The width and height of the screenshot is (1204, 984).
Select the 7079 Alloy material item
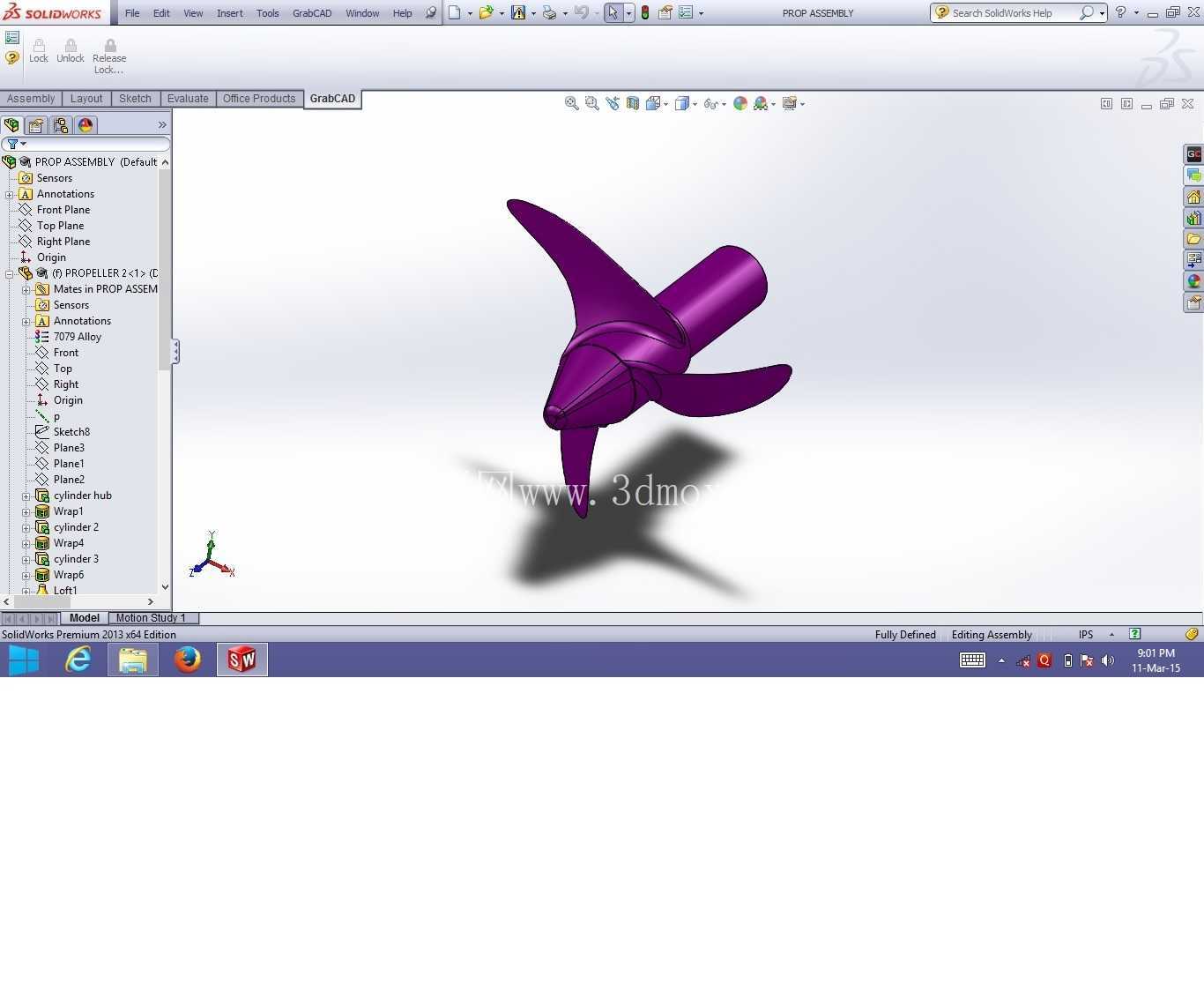(78, 337)
